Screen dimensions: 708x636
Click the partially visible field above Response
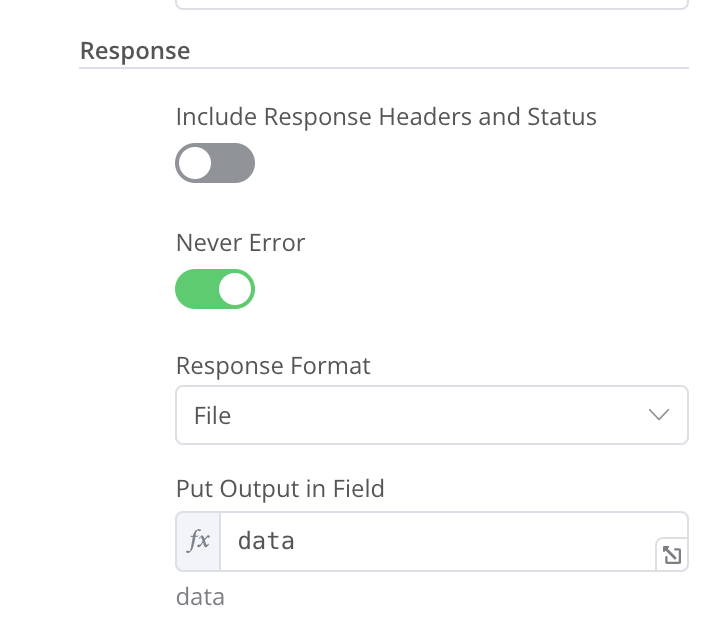pos(431,4)
